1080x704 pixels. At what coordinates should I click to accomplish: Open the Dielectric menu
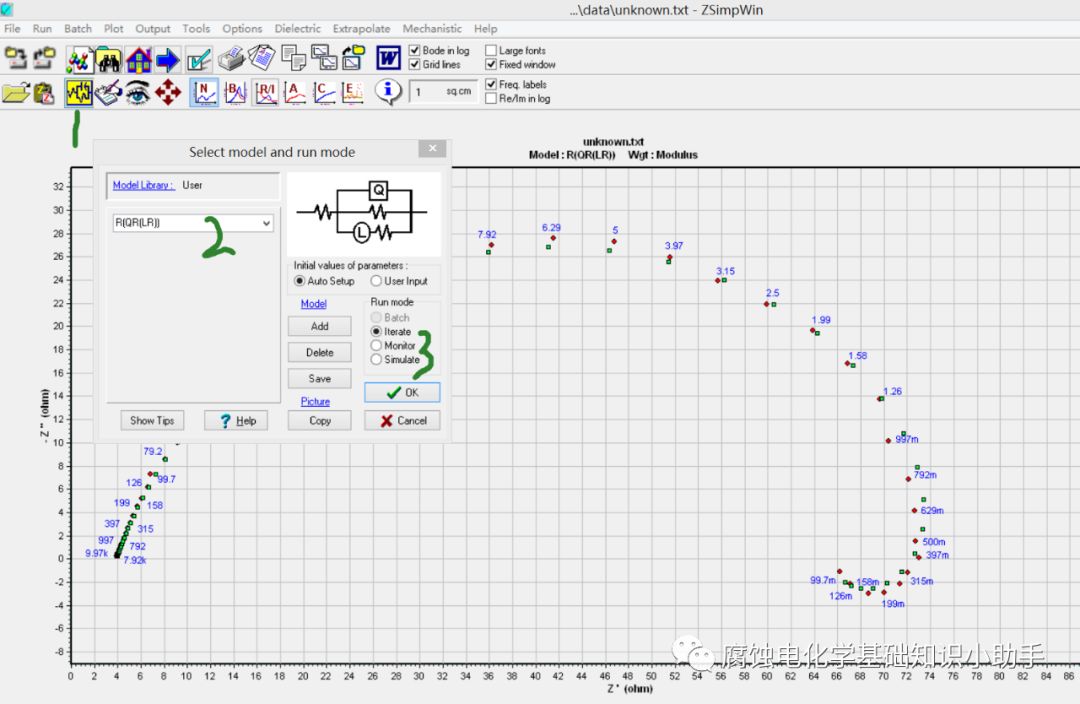point(298,29)
